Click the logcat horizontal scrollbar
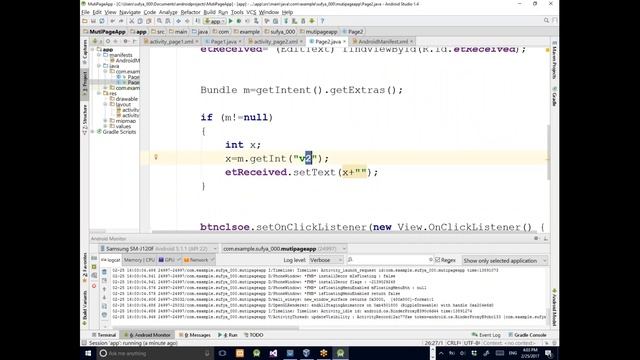The width and height of the screenshot is (640, 360). [206, 327]
